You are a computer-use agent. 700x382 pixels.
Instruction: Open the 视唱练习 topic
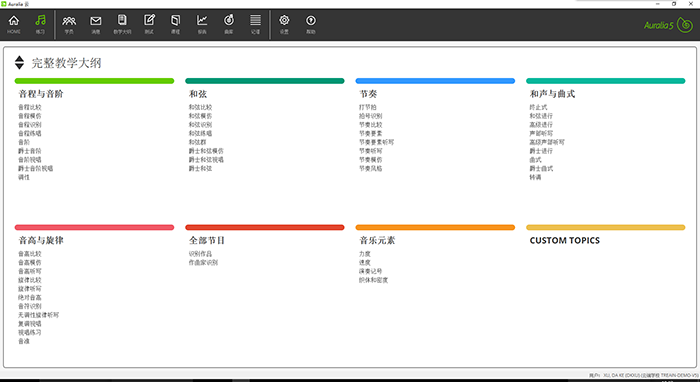point(29,332)
